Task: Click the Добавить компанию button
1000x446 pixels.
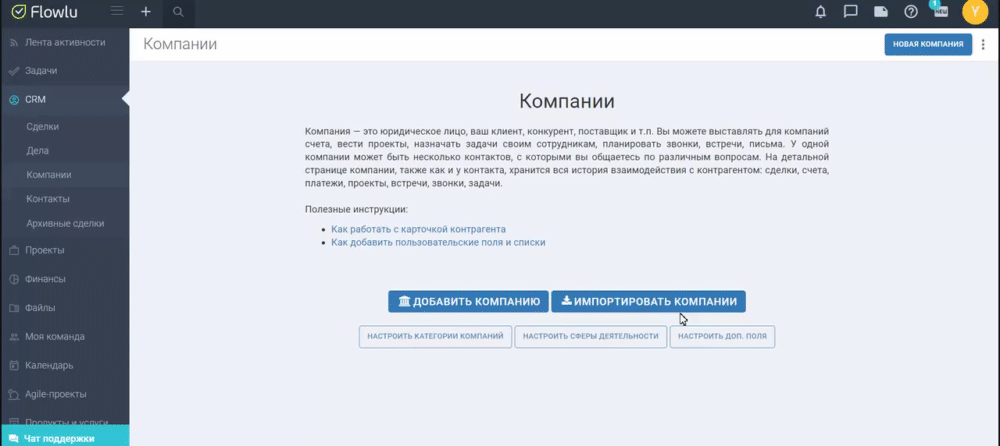Action: [x=468, y=302]
